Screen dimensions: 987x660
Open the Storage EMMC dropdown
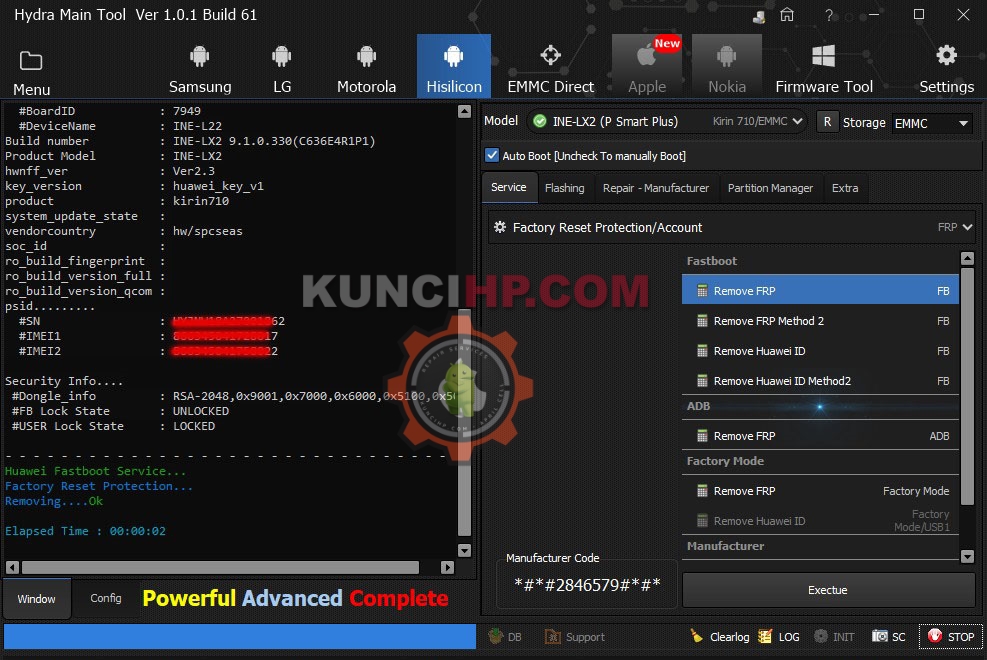[x=932, y=123]
